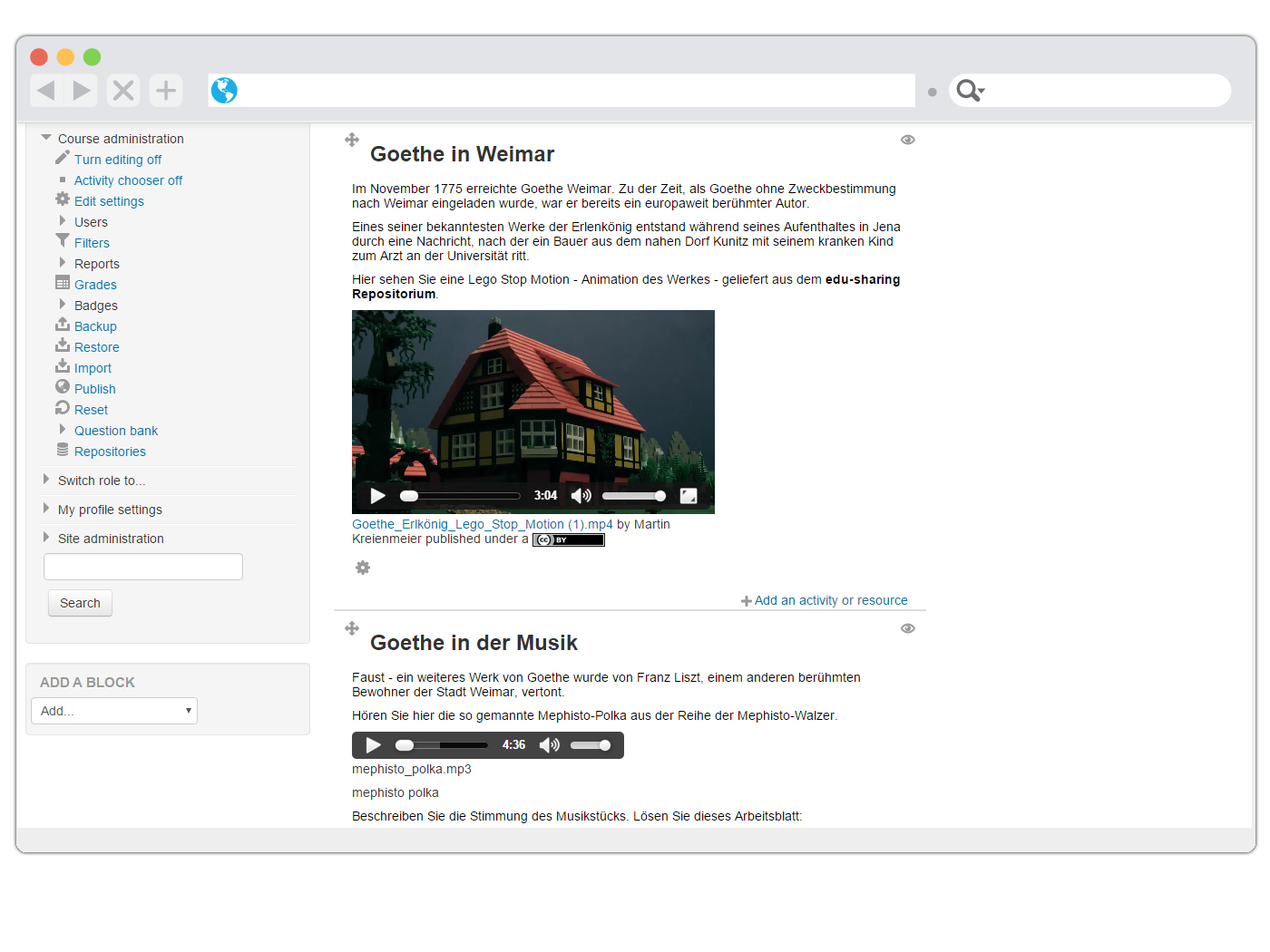Click the database icon beside Repositories

coord(63,450)
